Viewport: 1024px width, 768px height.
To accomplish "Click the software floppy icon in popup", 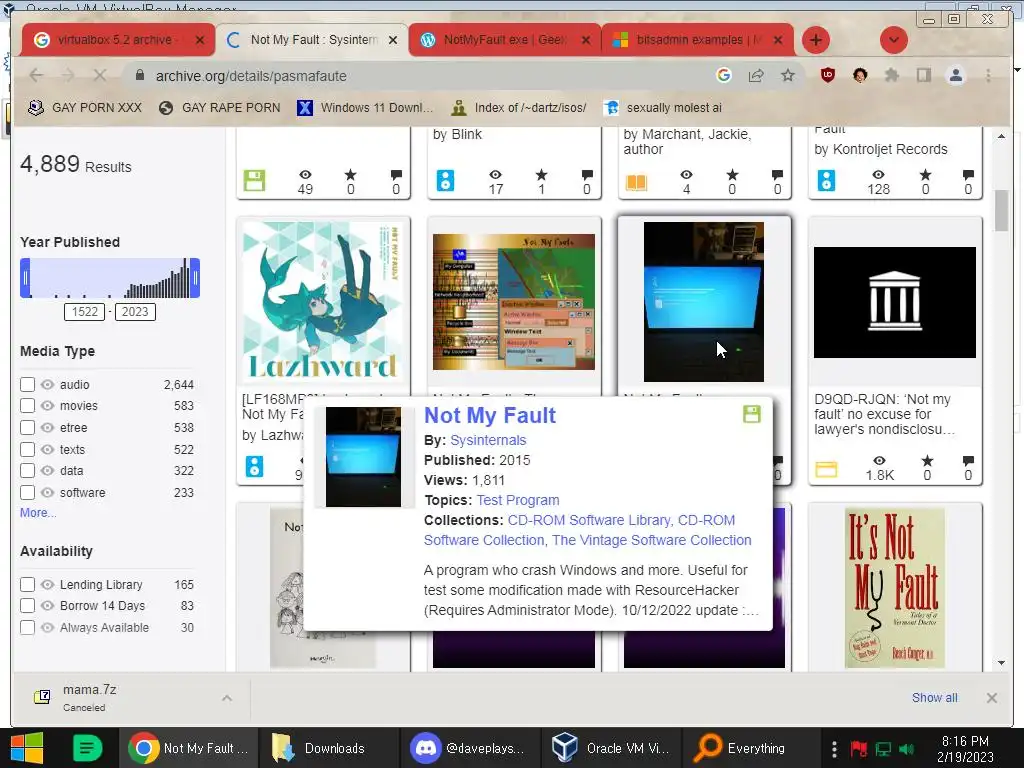I will (752, 413).
